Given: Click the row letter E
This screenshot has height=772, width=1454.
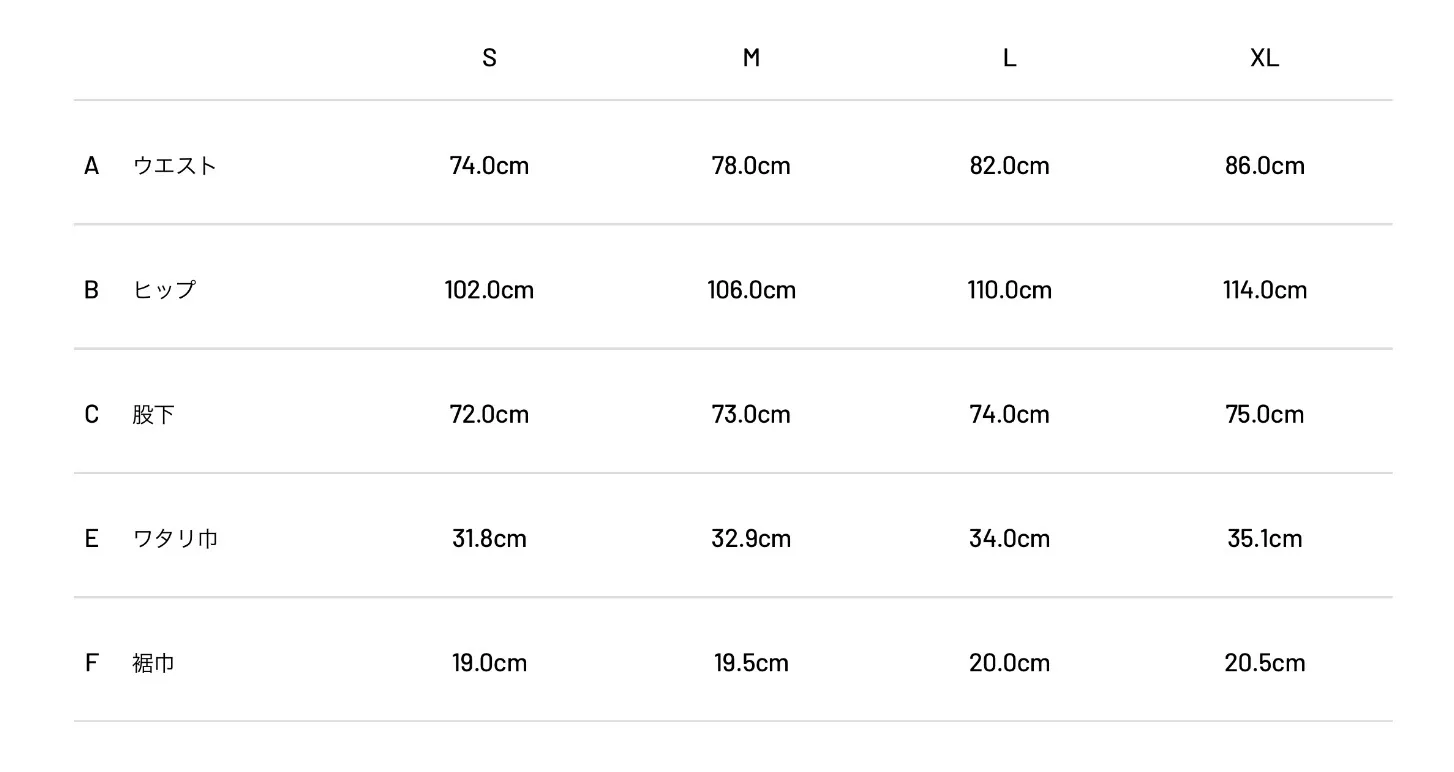Looking at the screenshot, I should [91, 539].
